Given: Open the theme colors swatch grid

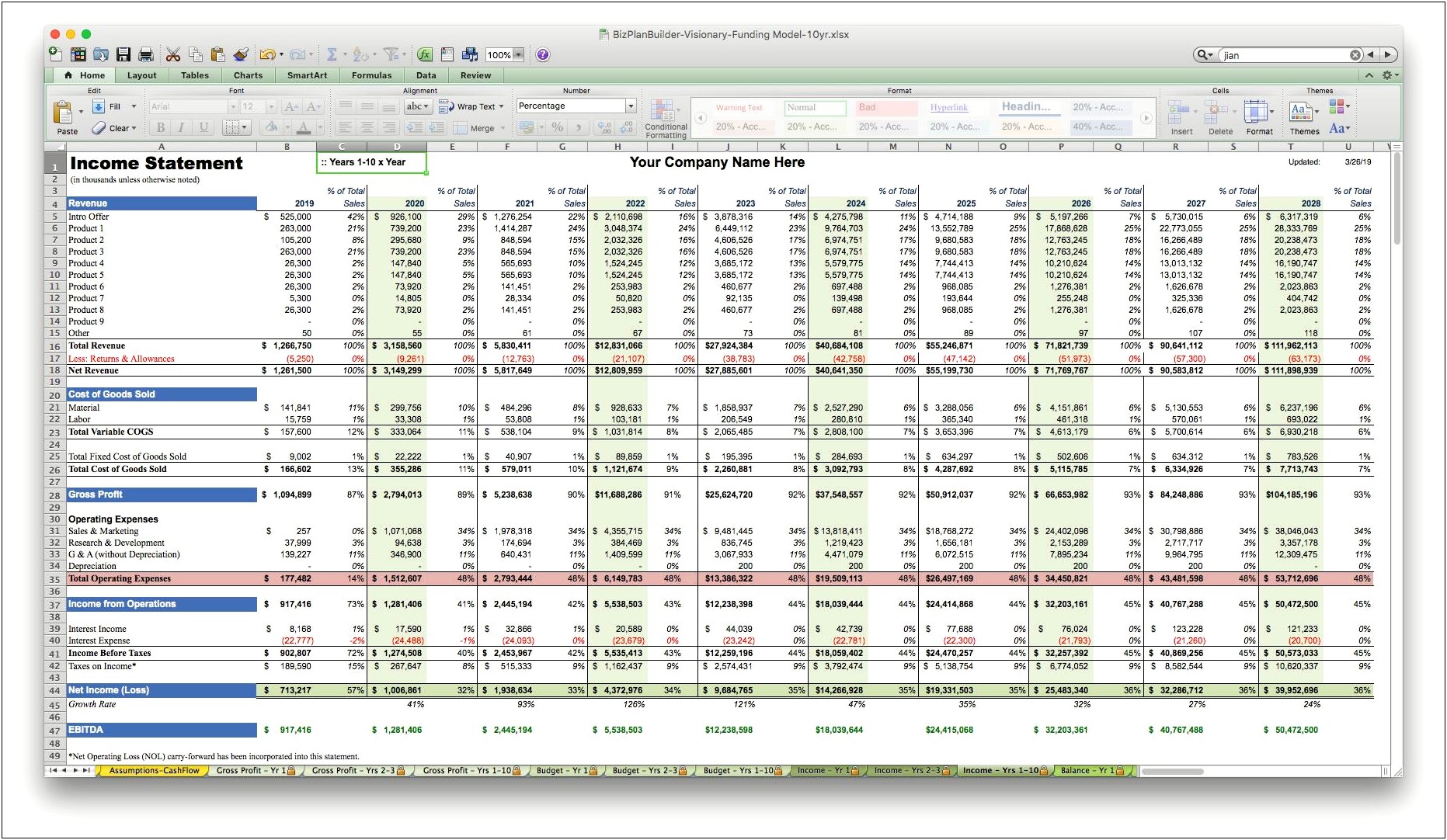Looking at the screenshot, I should tap(1339, 106).
